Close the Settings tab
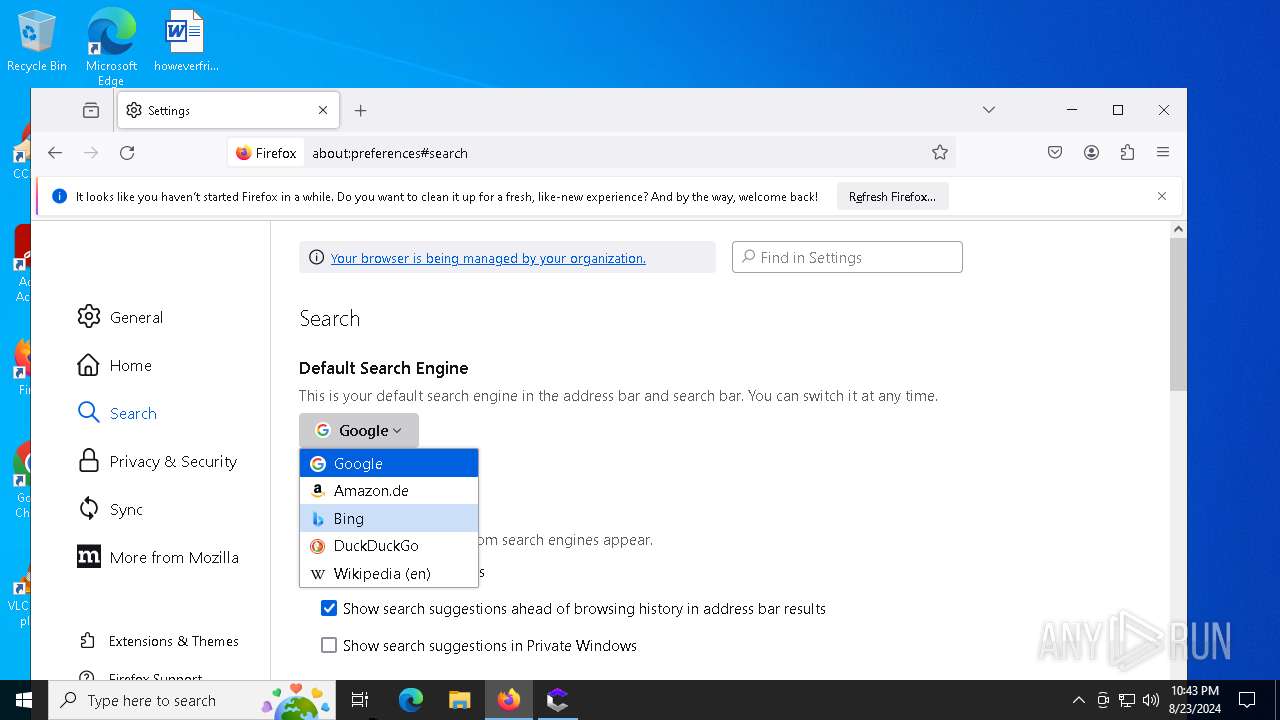 click(x=323, y=110)
